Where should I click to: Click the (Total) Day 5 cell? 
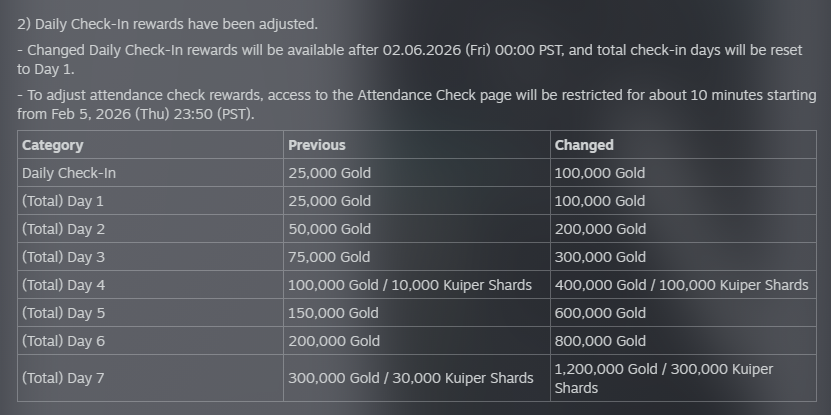tap(63, 313)
